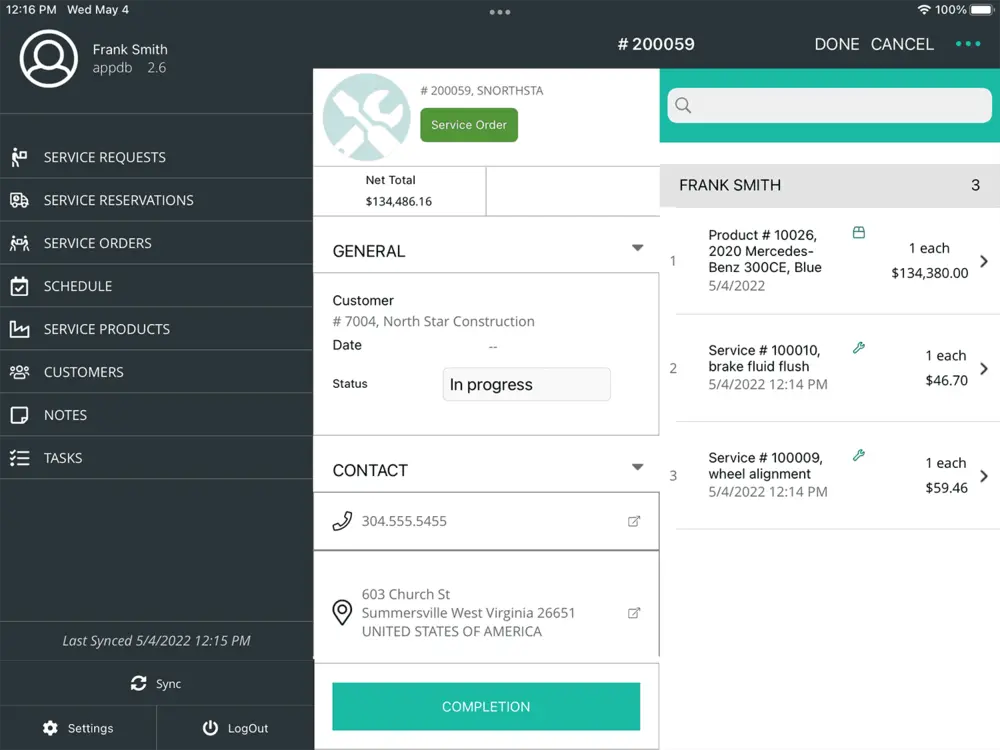Open SERVICE REQUESTS menu item
Screen dimensions: 1000x750
[x=156, y=157]
